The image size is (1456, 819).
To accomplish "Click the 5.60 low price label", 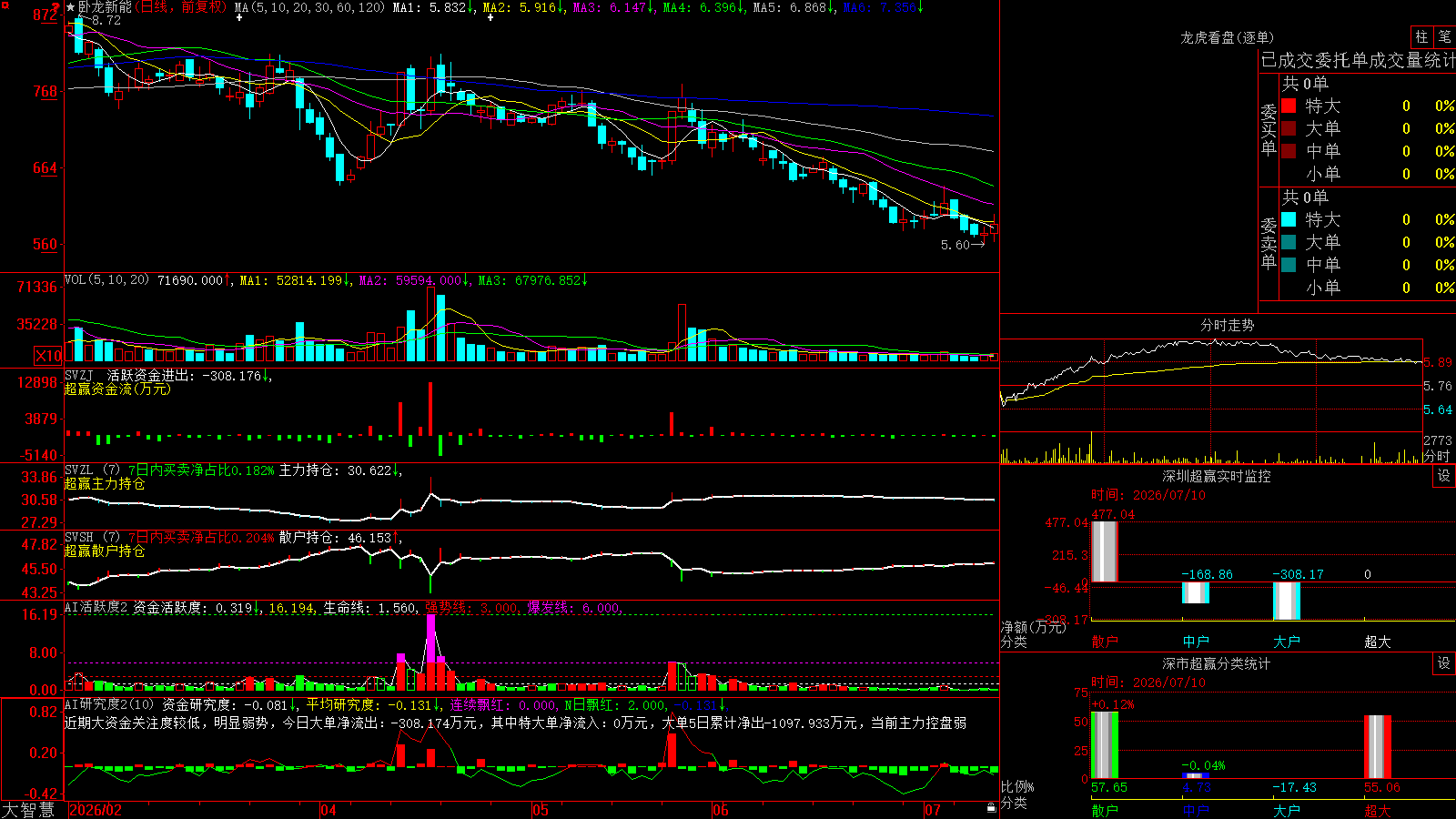I will point(955,245).
